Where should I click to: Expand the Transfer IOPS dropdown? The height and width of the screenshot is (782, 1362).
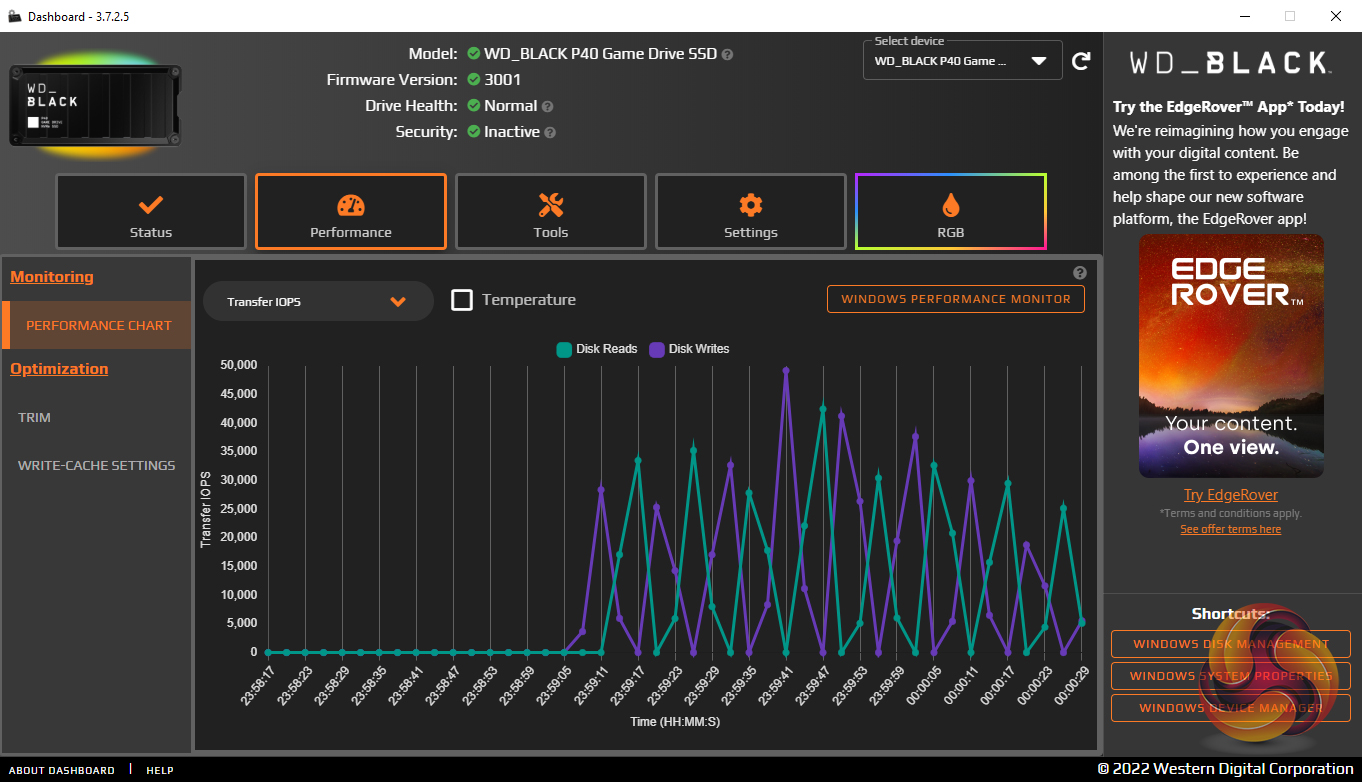point(318,301)
